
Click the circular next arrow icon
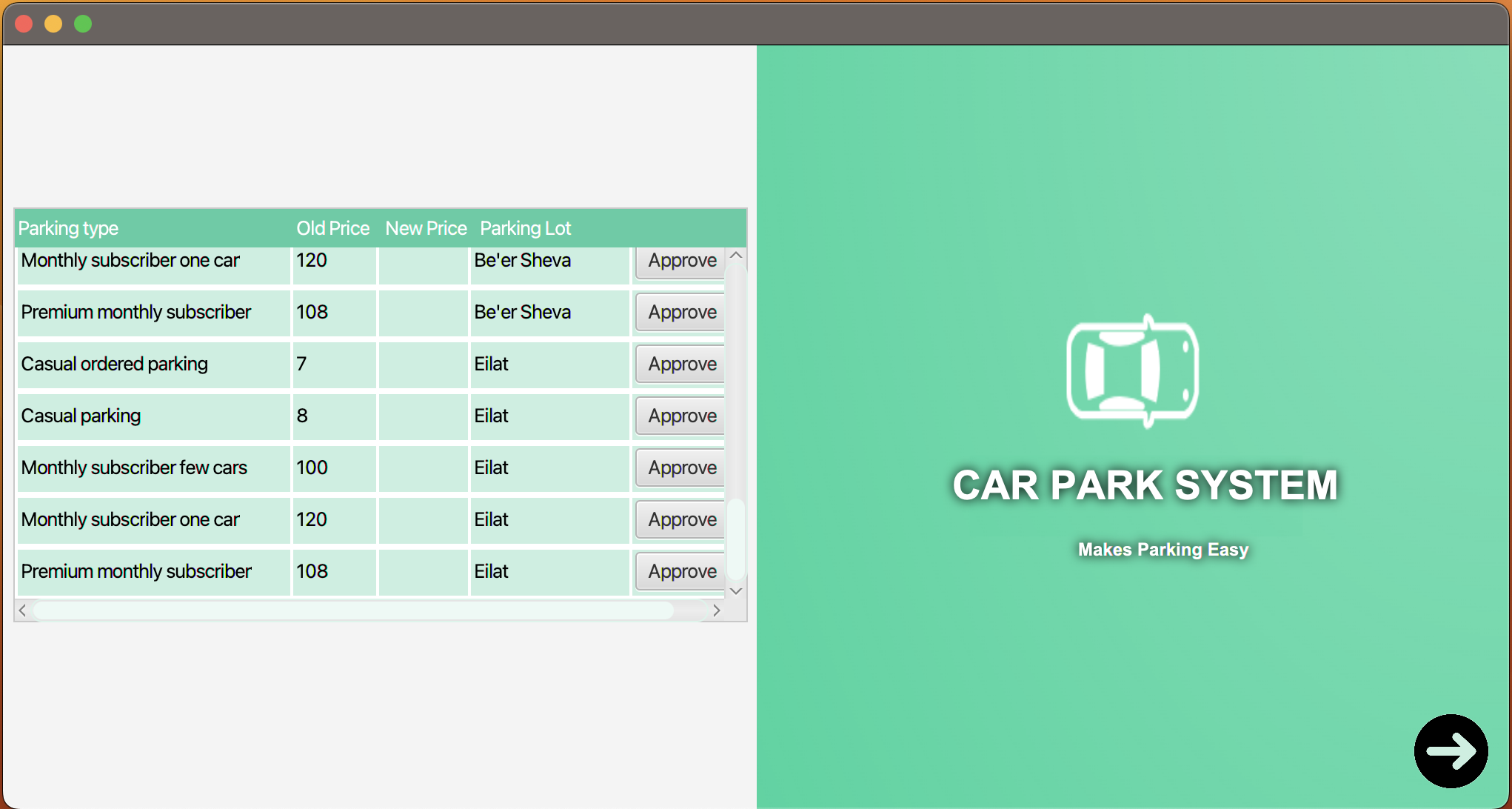point(1451,750)
